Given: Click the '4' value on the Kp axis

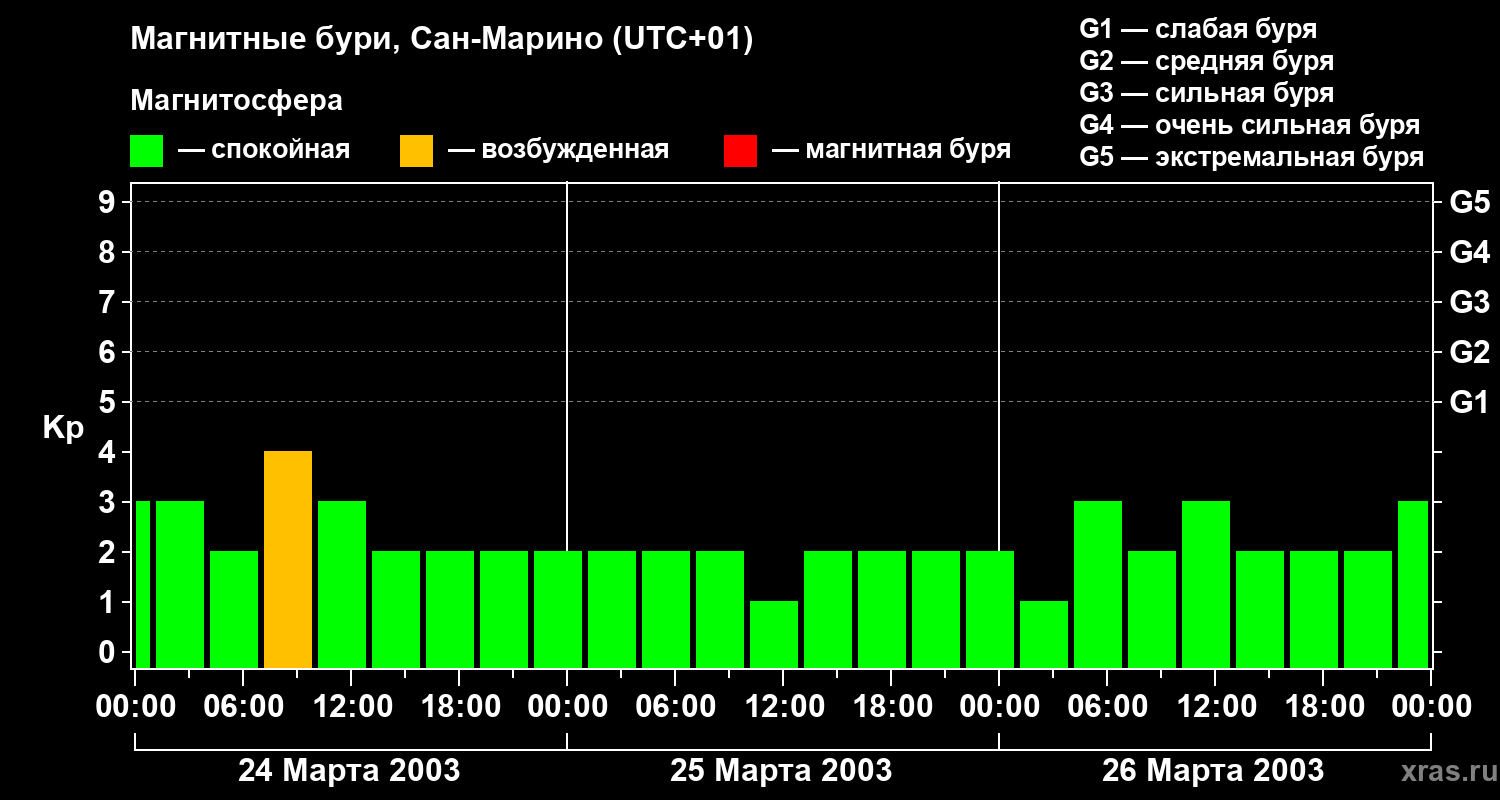Looking at the screenshot, I should point(109,452).
